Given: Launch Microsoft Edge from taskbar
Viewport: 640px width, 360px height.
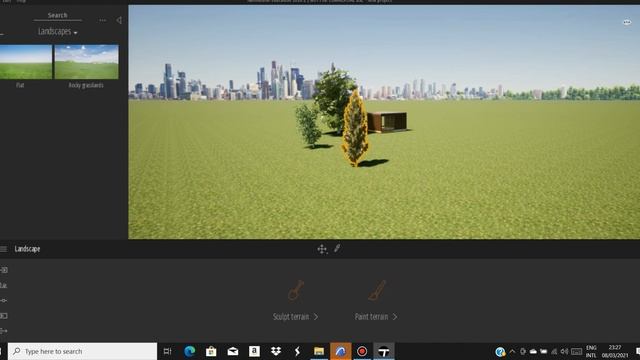Looking at the screenshot, I should coord(189,351).
